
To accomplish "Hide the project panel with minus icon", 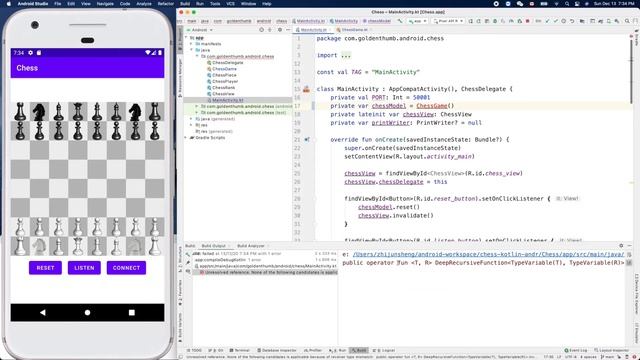I will click(x=288, y=30).
